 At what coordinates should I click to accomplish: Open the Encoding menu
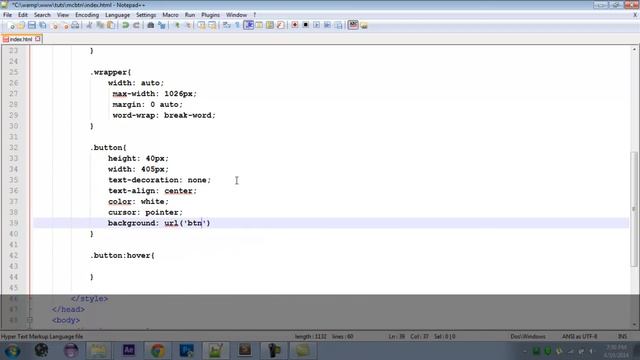click(87, 15)
